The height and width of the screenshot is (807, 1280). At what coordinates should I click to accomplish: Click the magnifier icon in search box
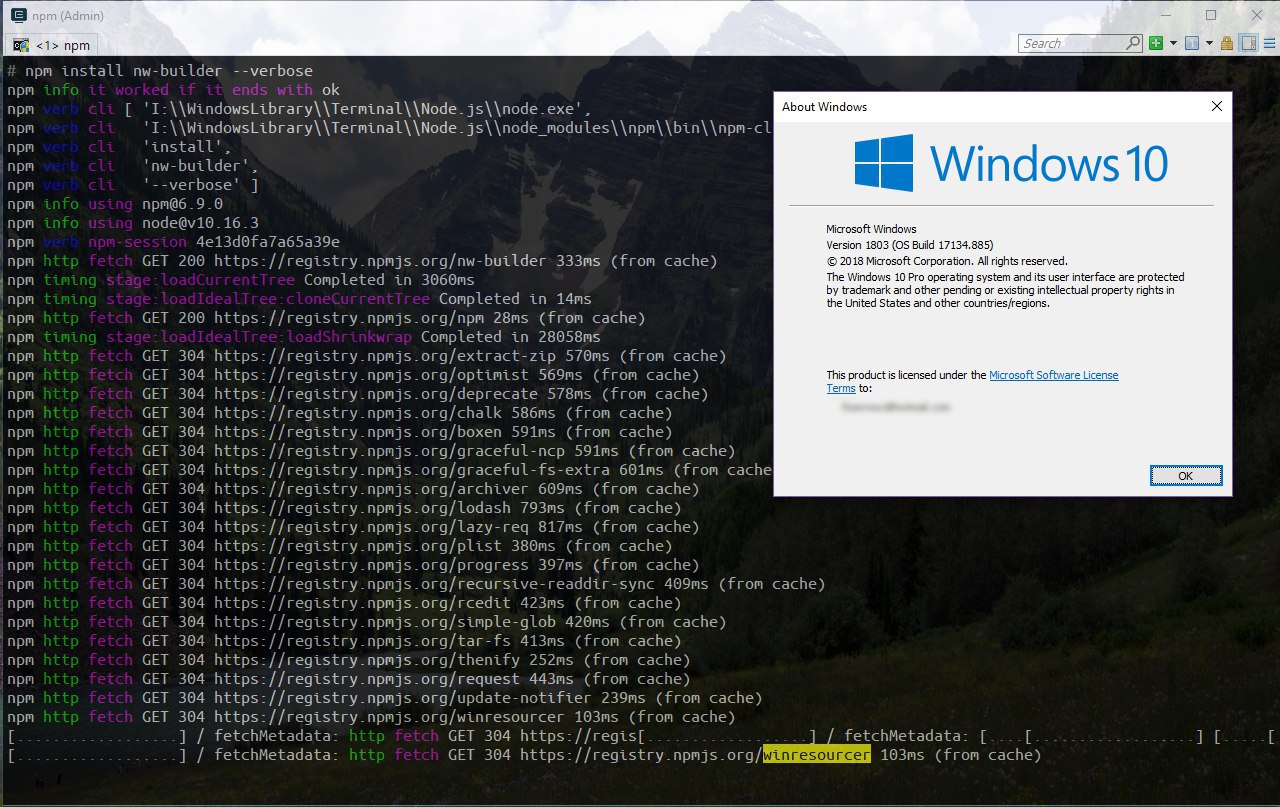click(1133, 43)
